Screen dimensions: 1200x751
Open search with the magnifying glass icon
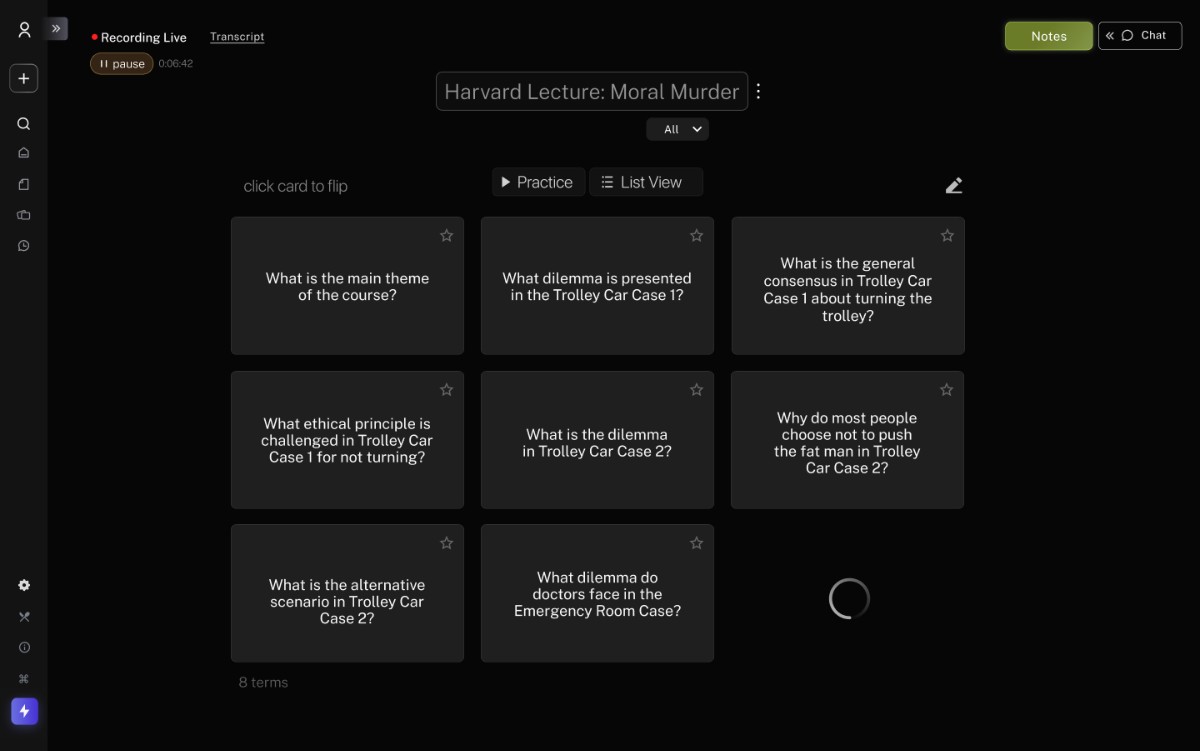pyautogui.click(x=24, y=124)
